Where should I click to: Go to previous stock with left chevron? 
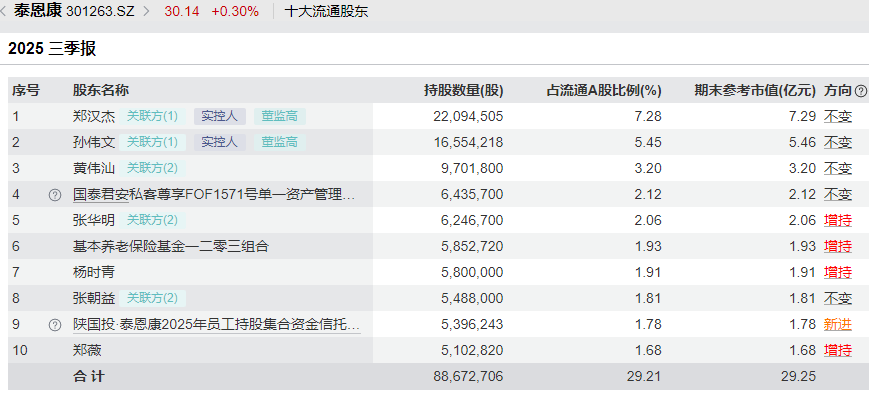[x=3, y=11]
